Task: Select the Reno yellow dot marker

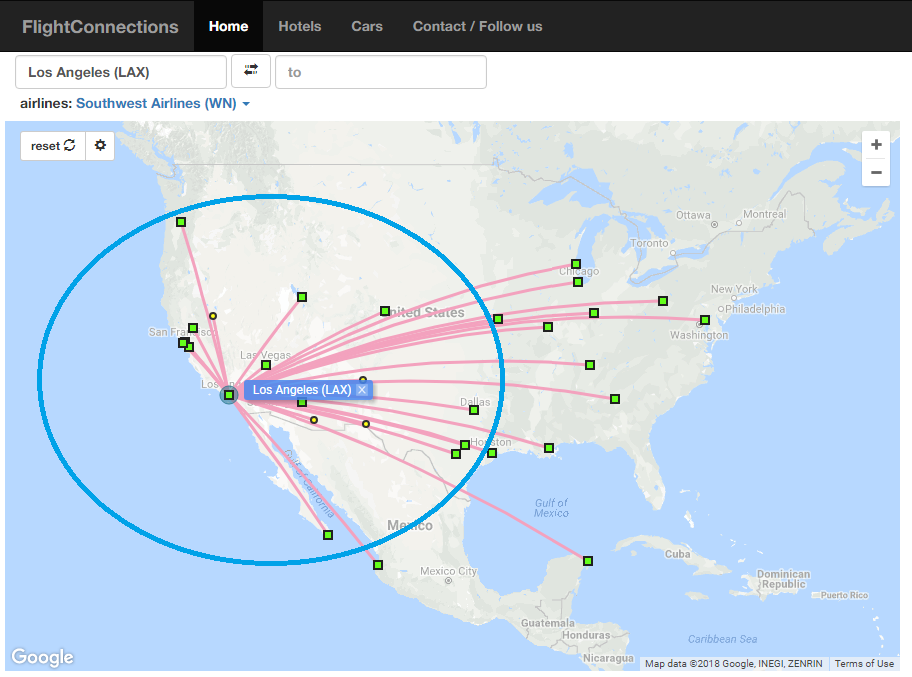Action: coord(213,316)
